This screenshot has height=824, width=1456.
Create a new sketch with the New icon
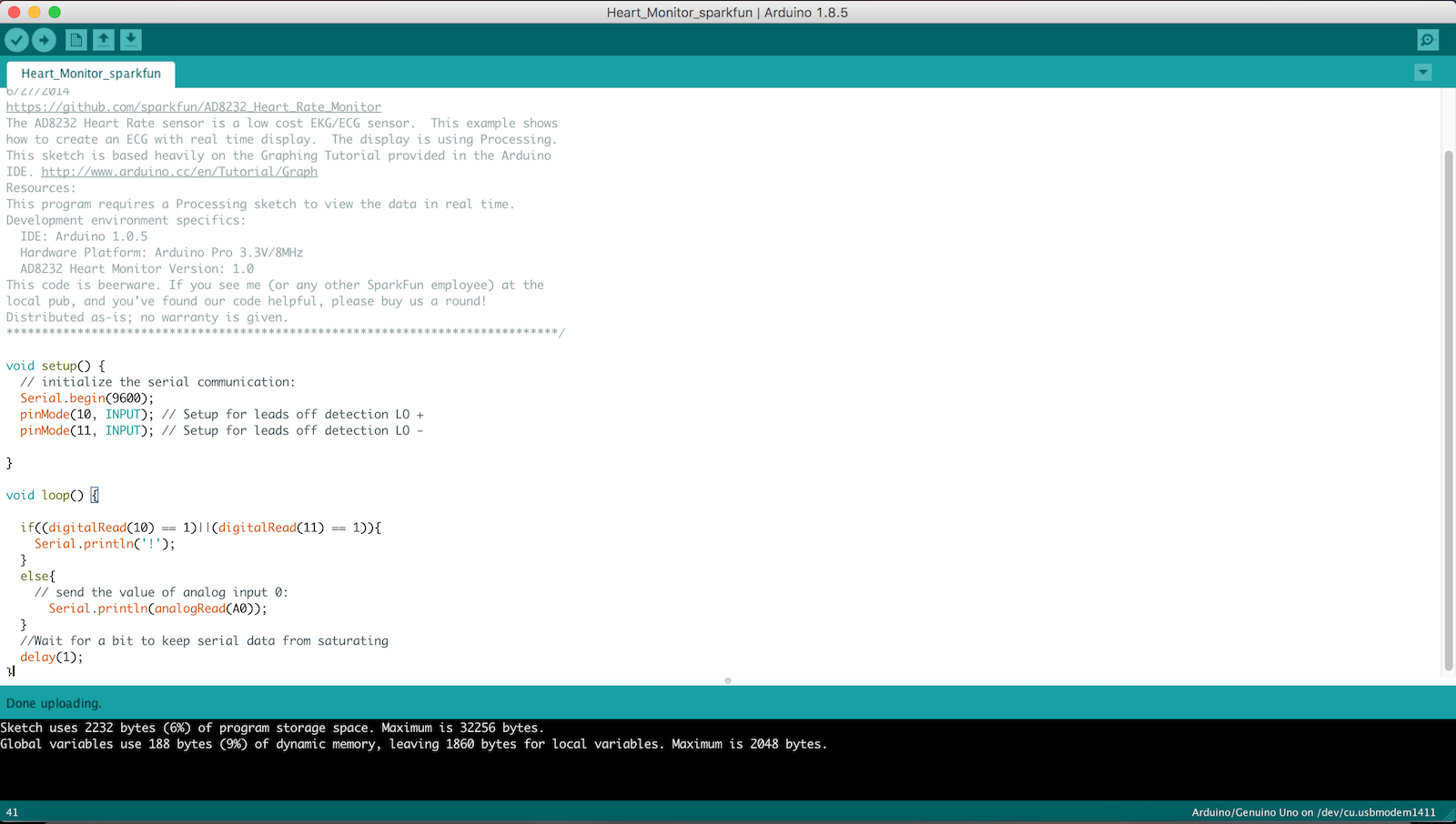[76, 40]
